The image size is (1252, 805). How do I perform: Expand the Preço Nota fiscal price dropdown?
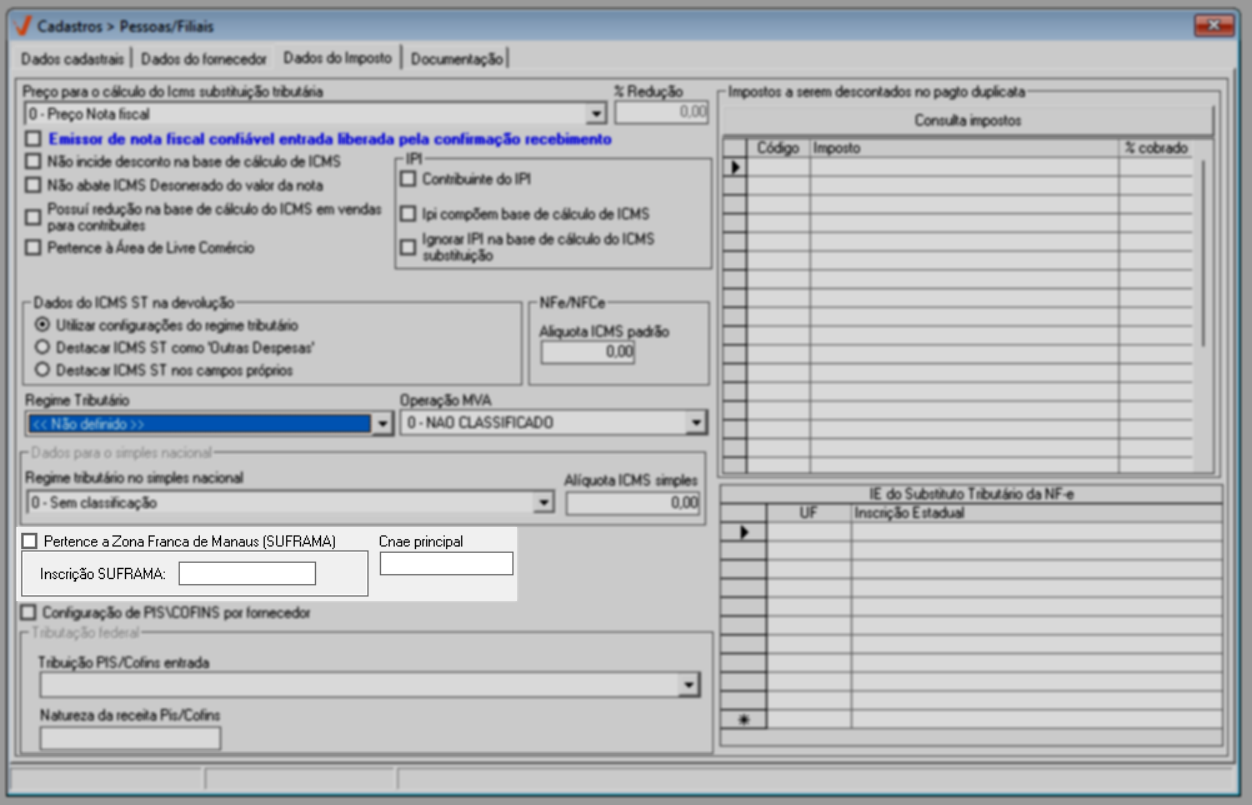click(x=597, y=114)
